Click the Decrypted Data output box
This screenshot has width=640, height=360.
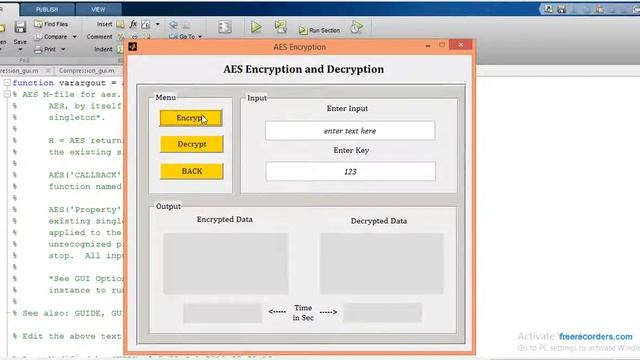click(381, 264)
